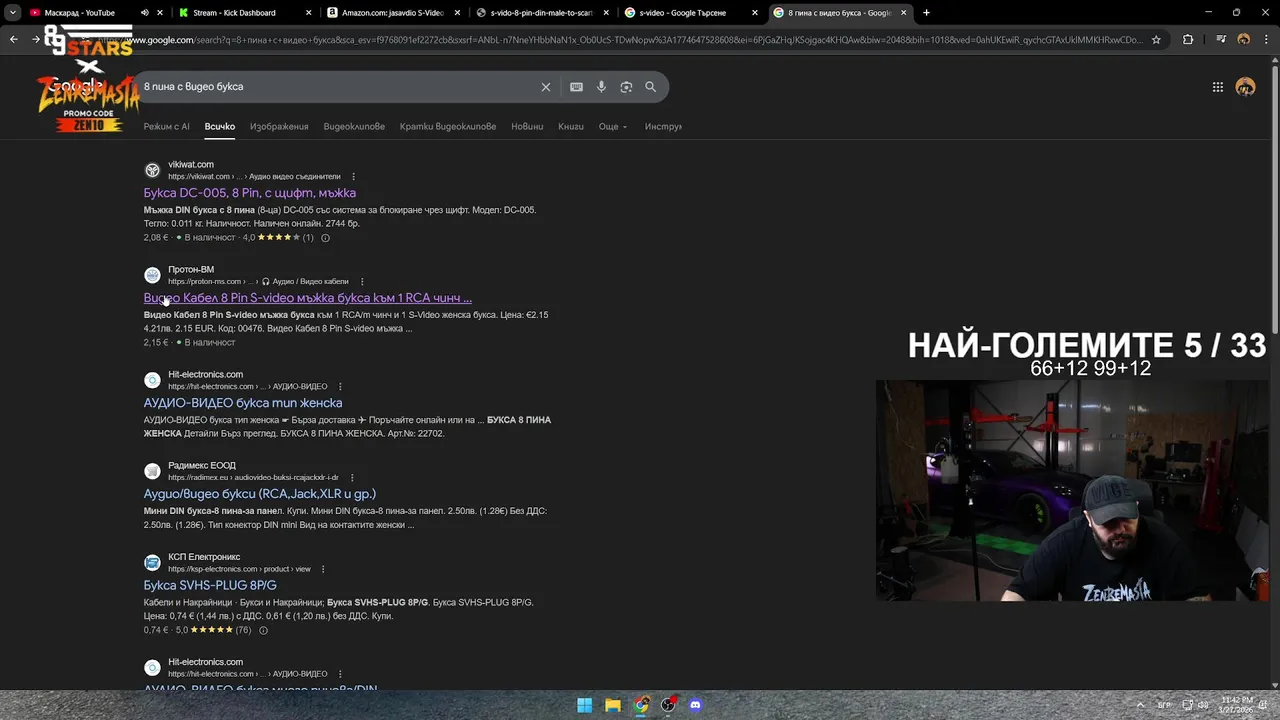Image resolution: width=1280 pixels, height=720 pixels.
Task: Switch to Amazon jasavdio S-Video tab
Action: pyautogui.click(x=392, y=13)
